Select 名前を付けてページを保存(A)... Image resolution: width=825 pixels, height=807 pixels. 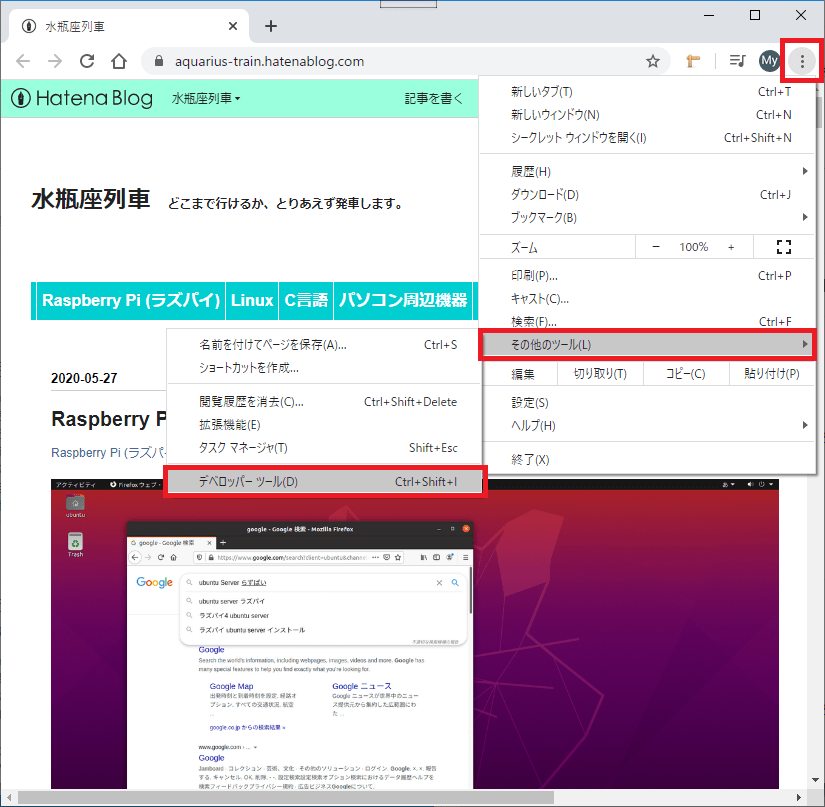(325, 345)
